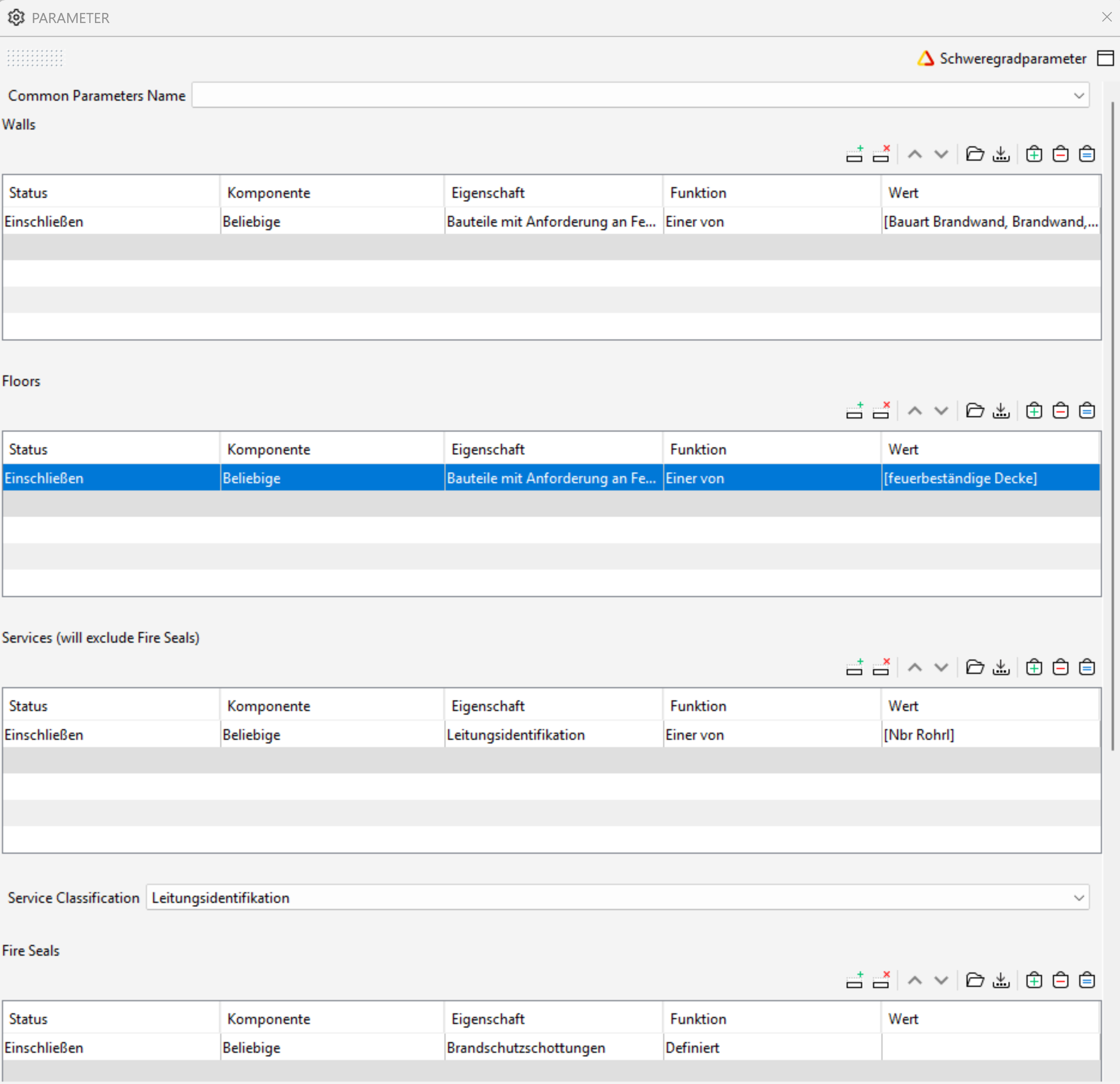Click the dotted drag handle grip
The height and width of the screenshot is (1084, 1120).
point(35,59)
